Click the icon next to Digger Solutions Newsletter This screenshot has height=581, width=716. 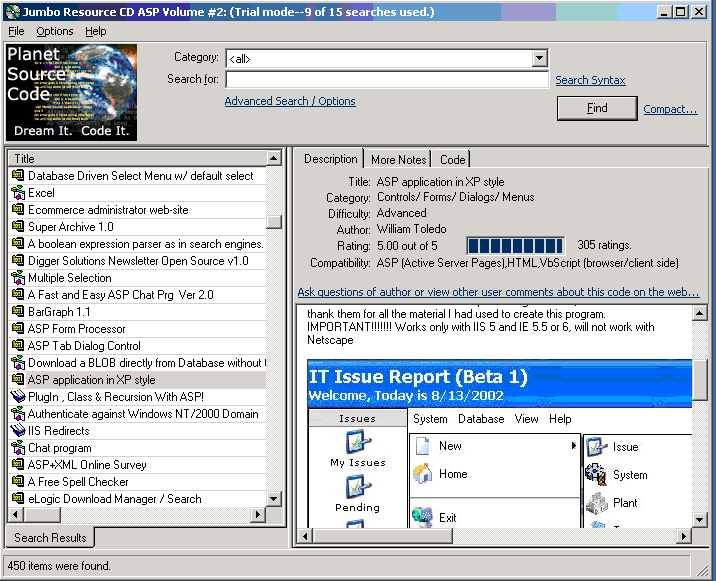[18, 260]
